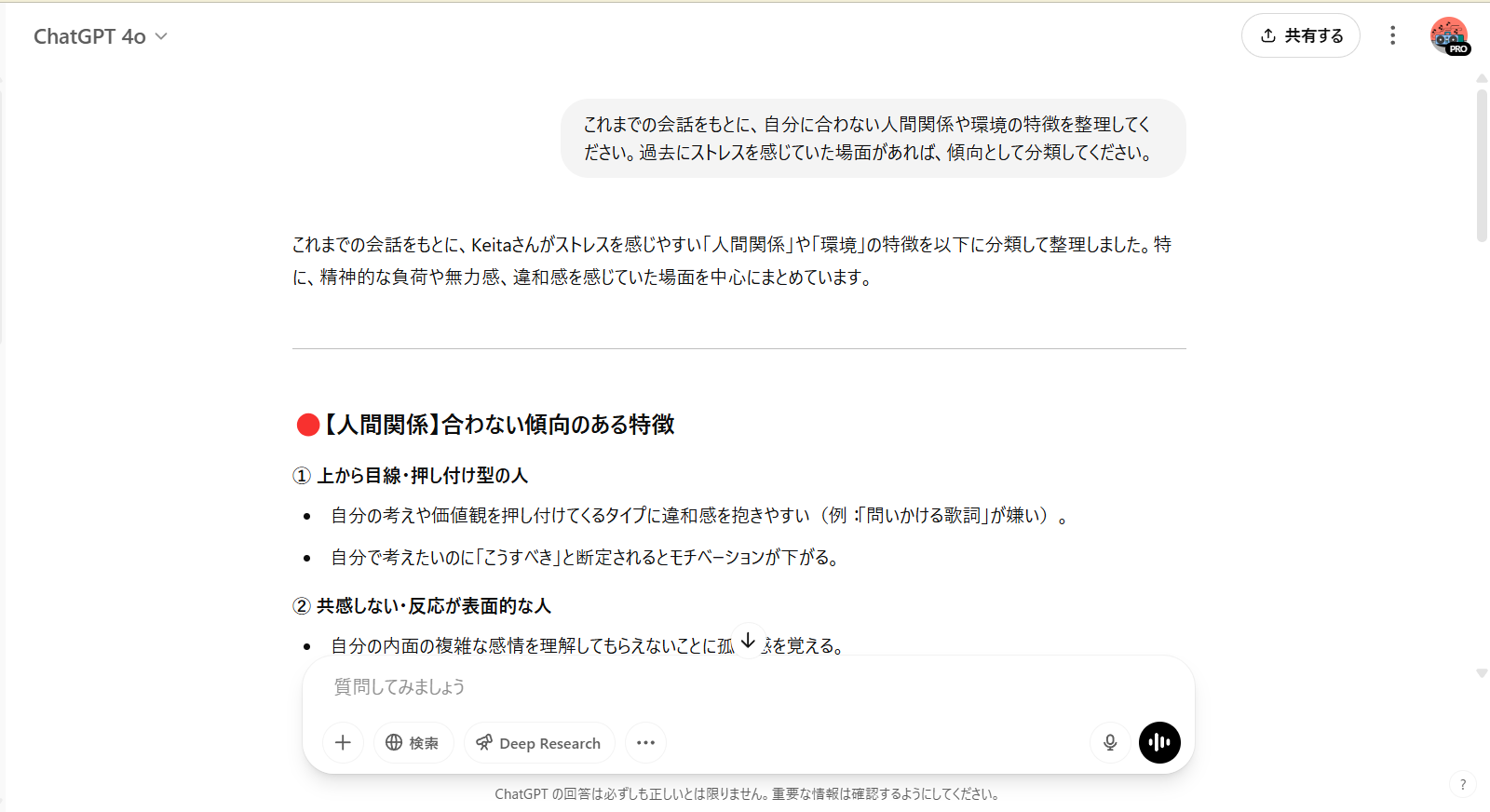Click the scrollbar down arrow
The width and height of the screenshot is (1490, 812).
coord(1482,673)
